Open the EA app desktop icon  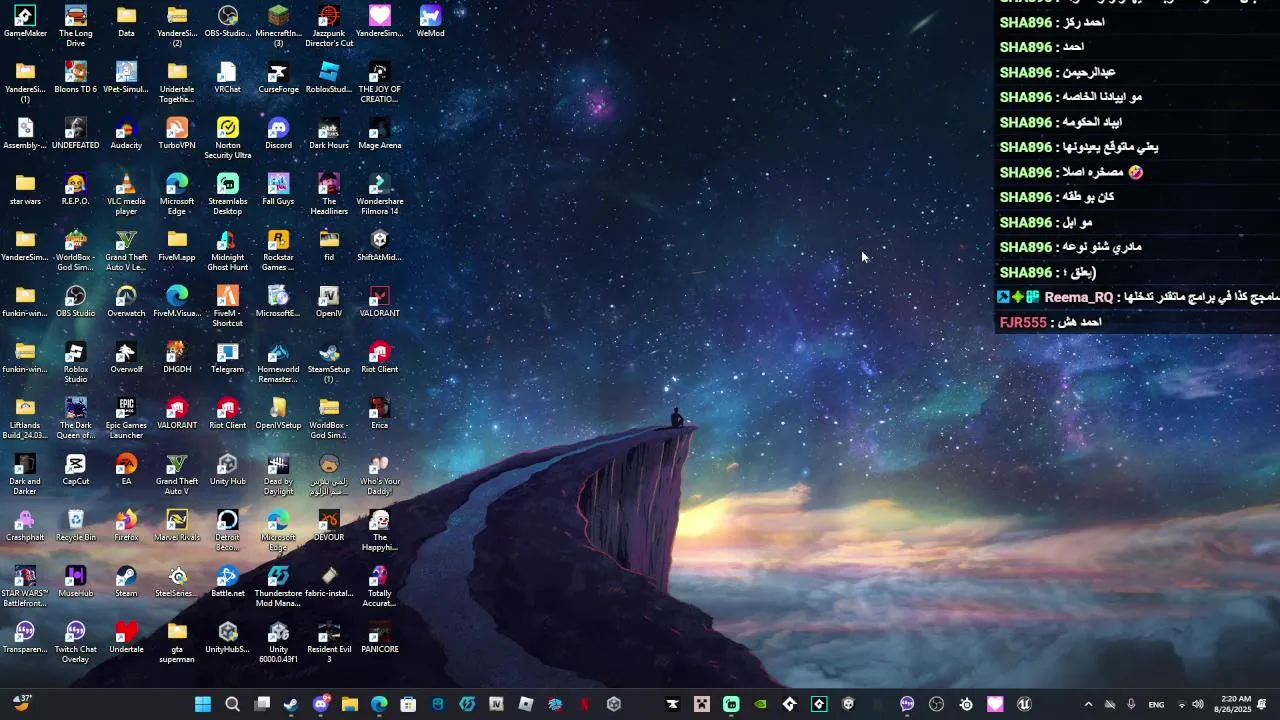126,469
